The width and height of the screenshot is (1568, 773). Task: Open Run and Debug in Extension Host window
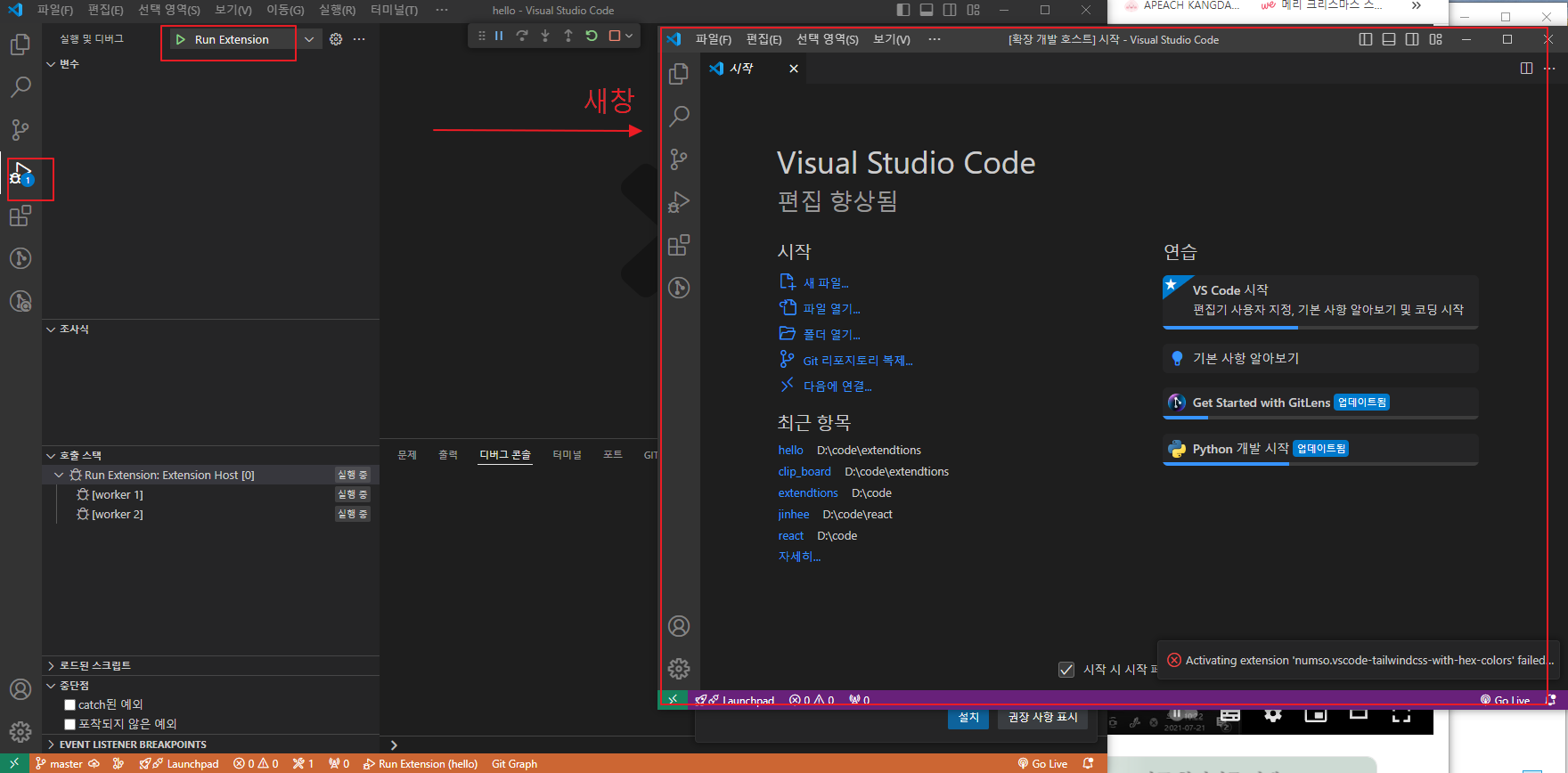pos(679,202)
